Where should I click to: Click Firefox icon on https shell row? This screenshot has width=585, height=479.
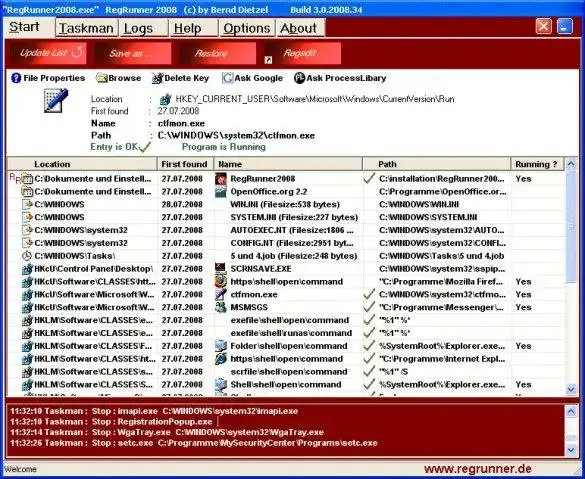coord(221,282)
